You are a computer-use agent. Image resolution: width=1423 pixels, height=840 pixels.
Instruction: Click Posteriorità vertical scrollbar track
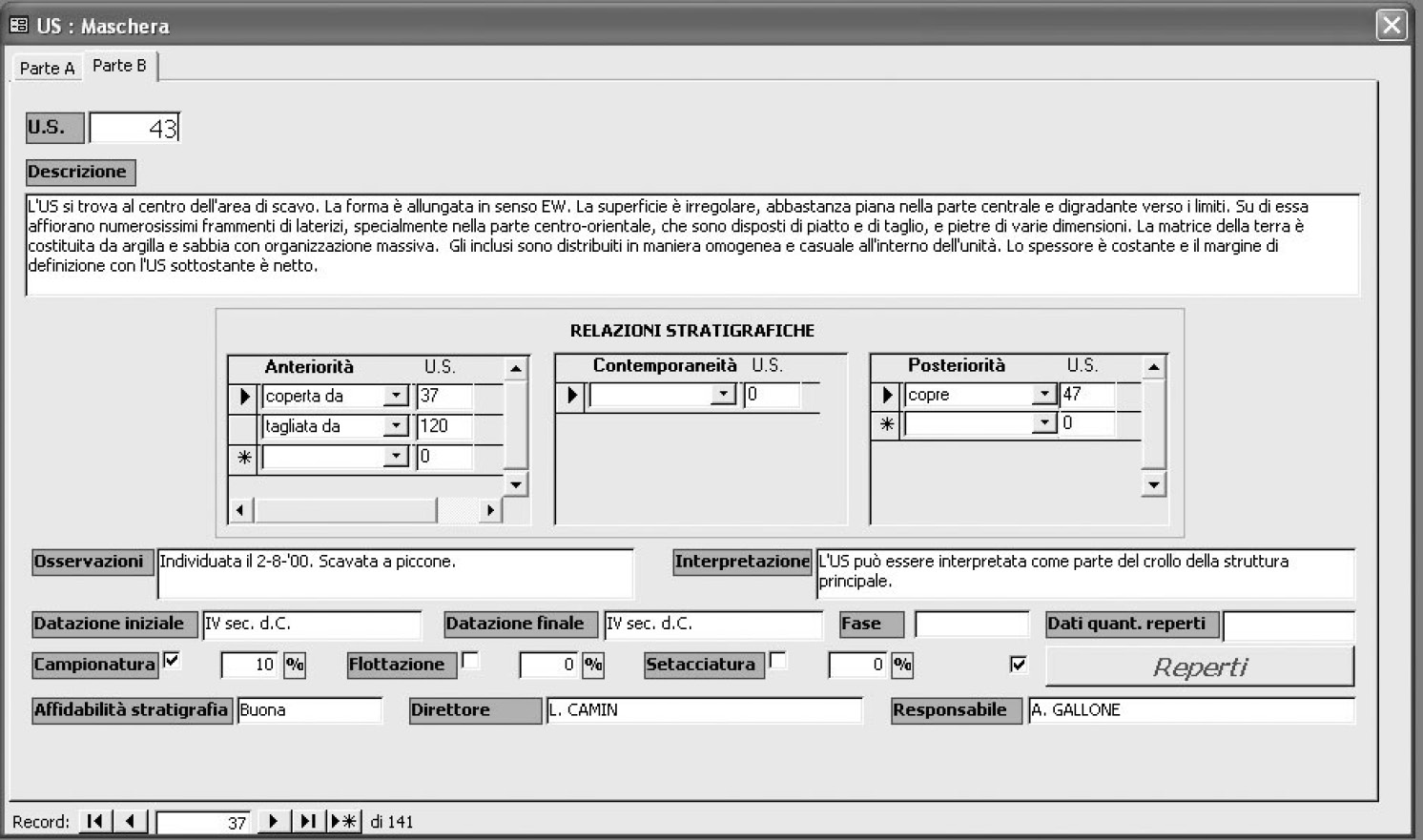click(1153, 424)
